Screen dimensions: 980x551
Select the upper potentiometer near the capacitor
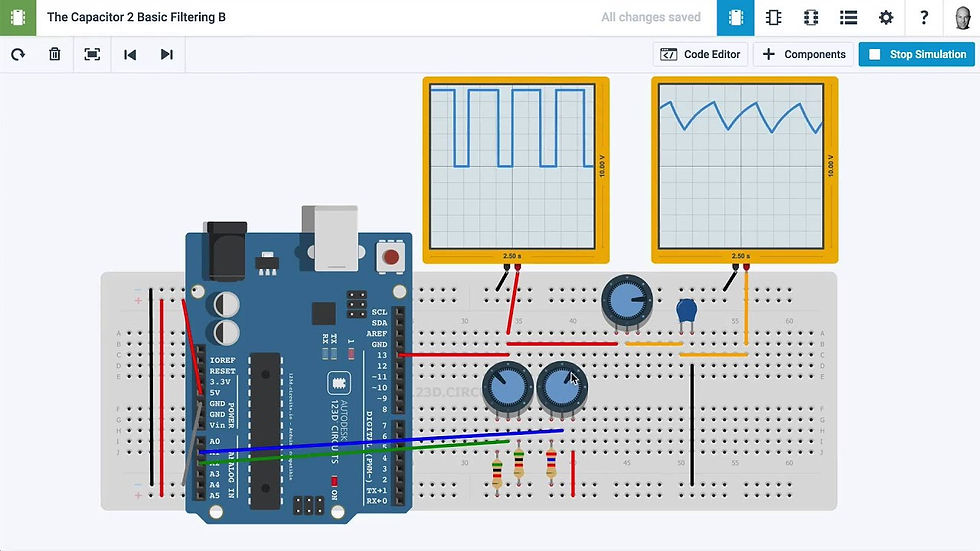pos(627,301)
